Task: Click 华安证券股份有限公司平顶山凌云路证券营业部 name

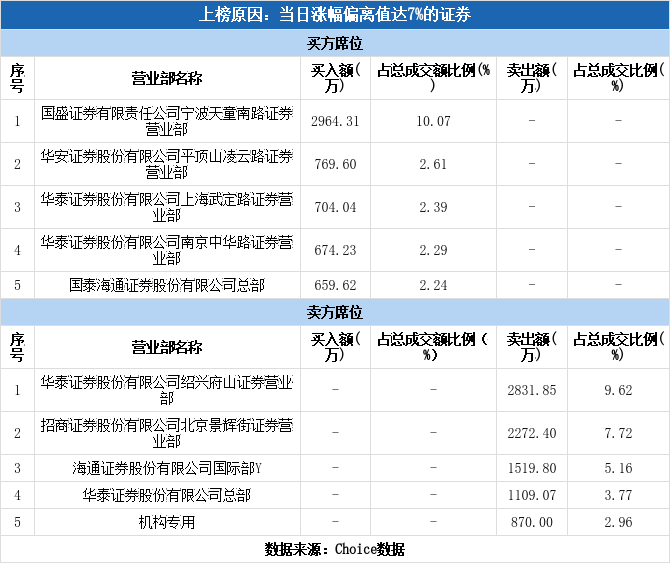Action: coord(167,164)
